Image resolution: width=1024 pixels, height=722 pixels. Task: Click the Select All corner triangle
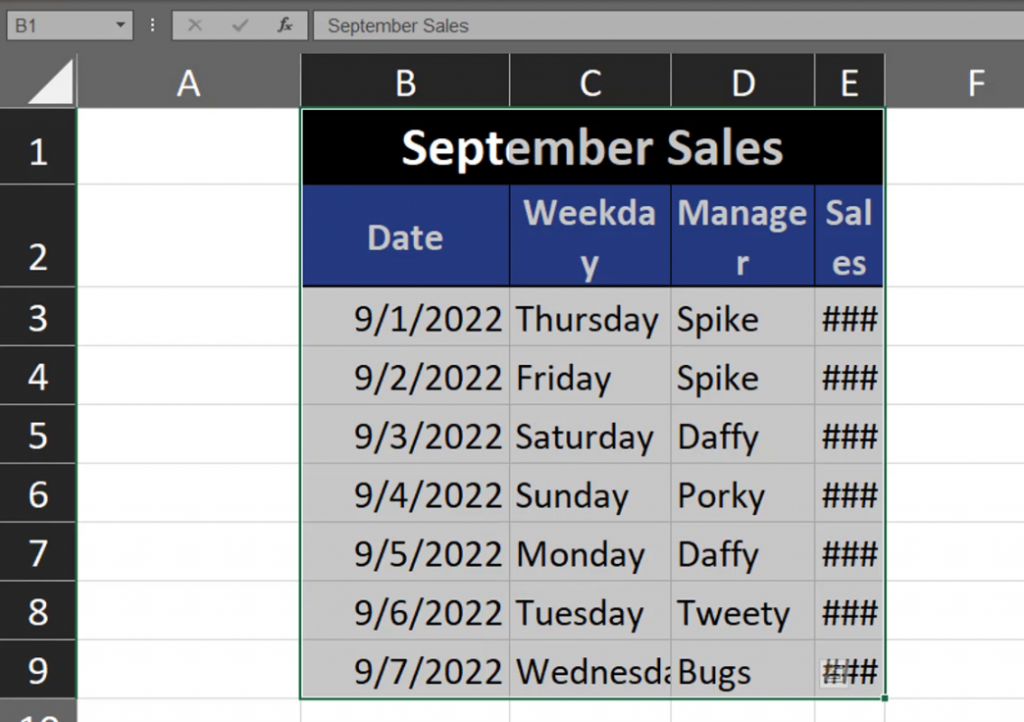(51, 82)
